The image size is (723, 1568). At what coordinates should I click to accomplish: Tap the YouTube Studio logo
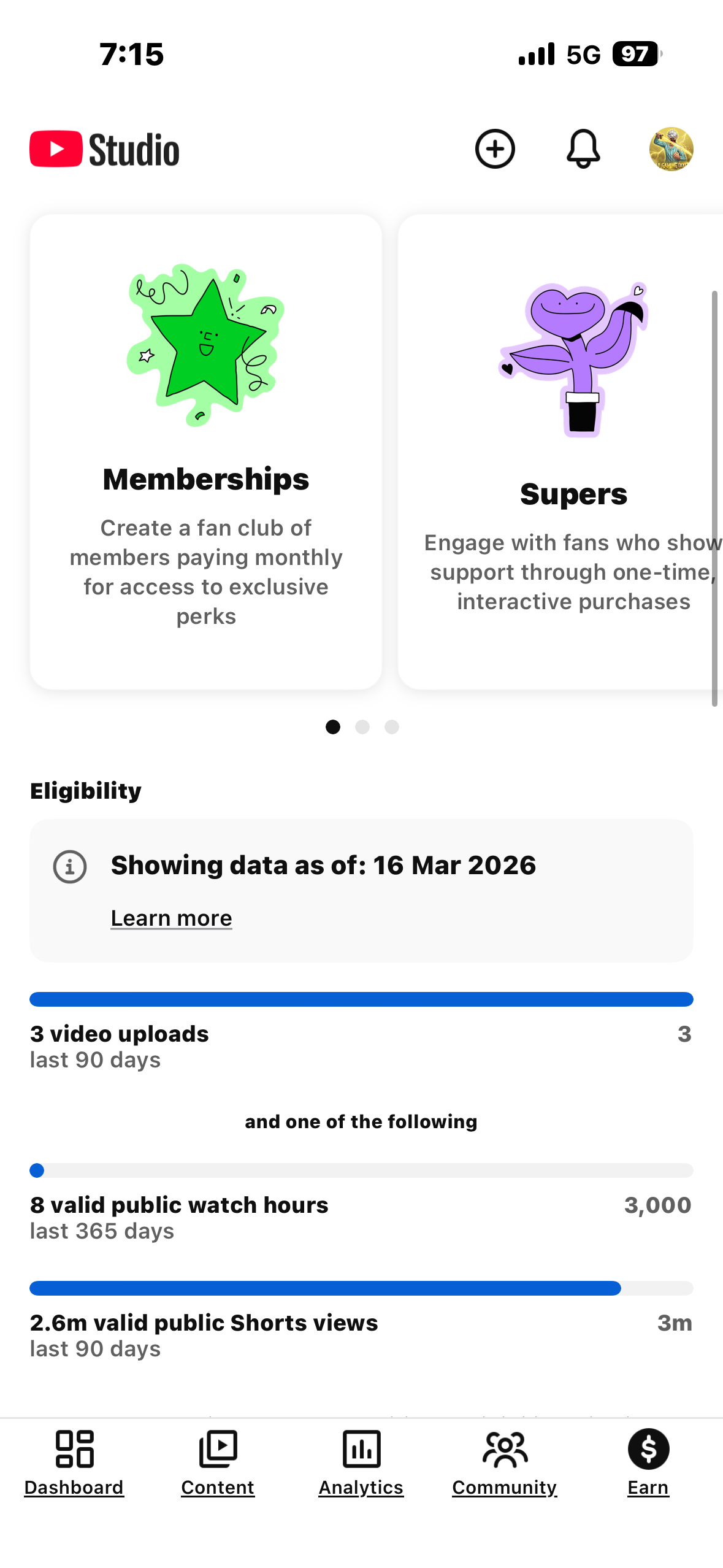(105, 149)
